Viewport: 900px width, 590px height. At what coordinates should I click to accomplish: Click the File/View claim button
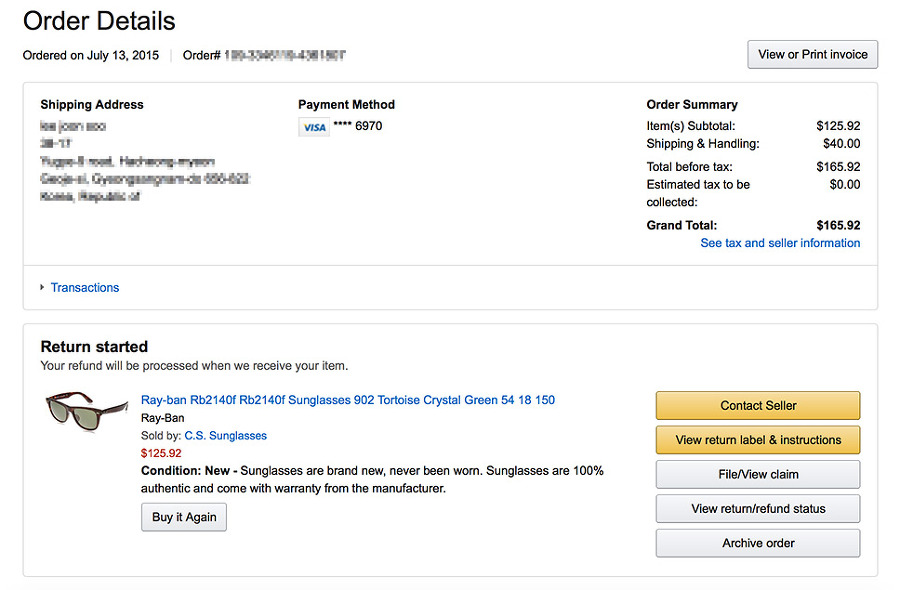pos(758,474)
